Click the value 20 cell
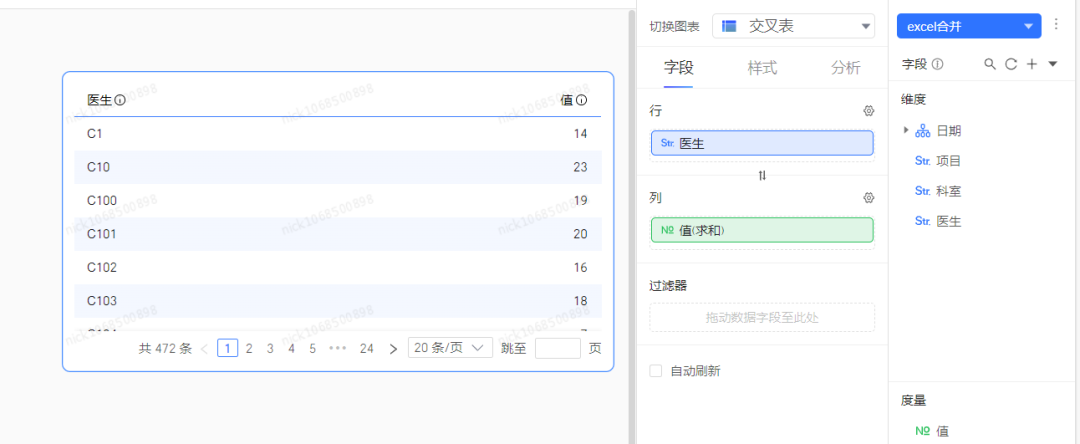 coord(580,234)
